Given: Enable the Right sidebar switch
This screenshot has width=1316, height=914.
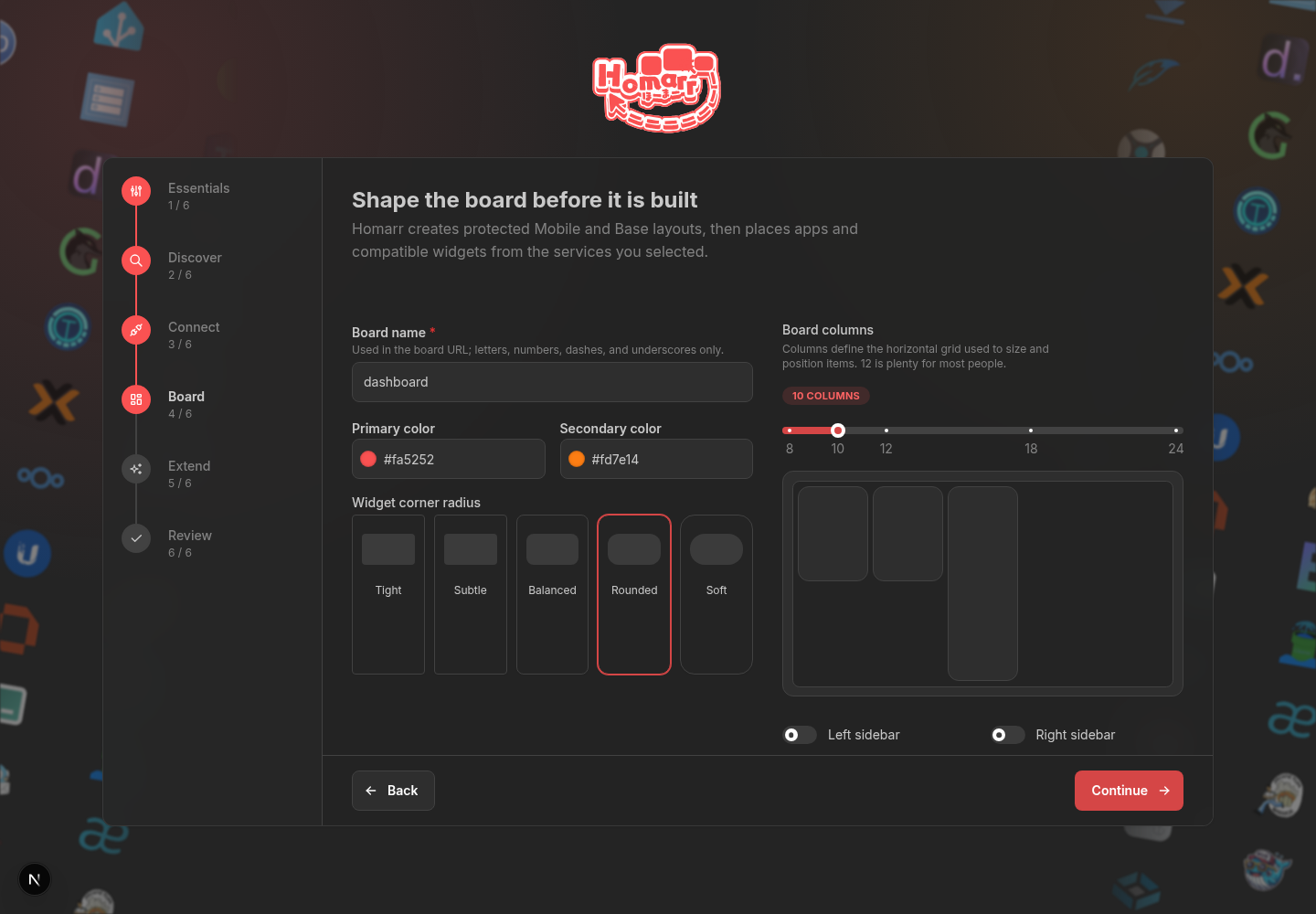Looking at the screenshot, I should (1008, 735).
